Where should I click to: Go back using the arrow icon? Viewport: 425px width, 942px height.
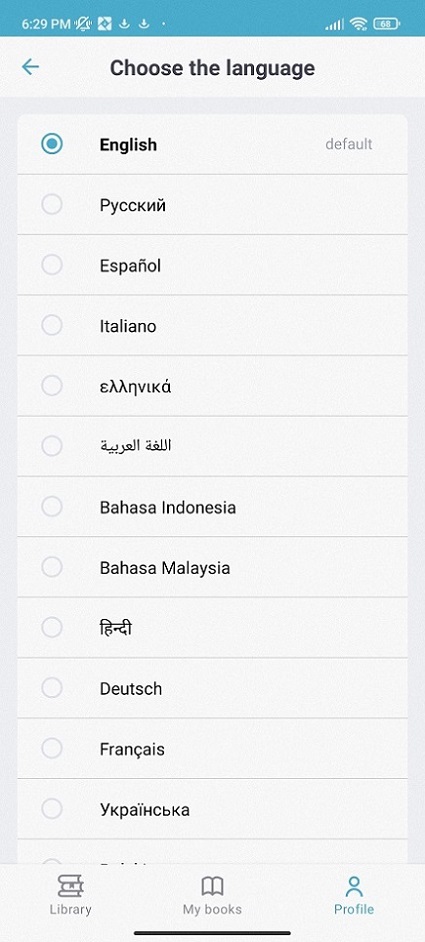pos(30,67)
